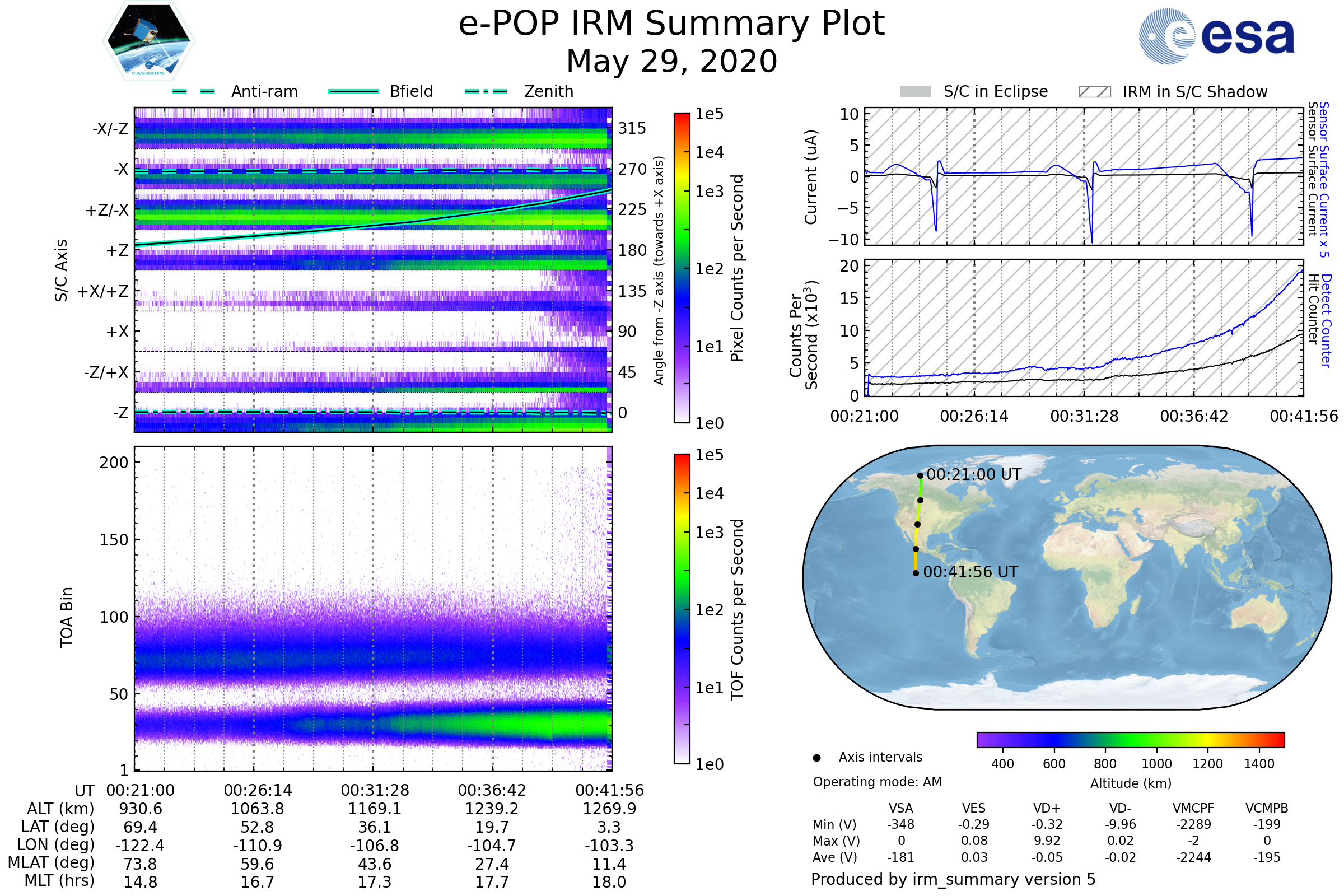Click the 00:21:00 UT start point on map
The image size is (1344, 896).
[x=920, y=475]
